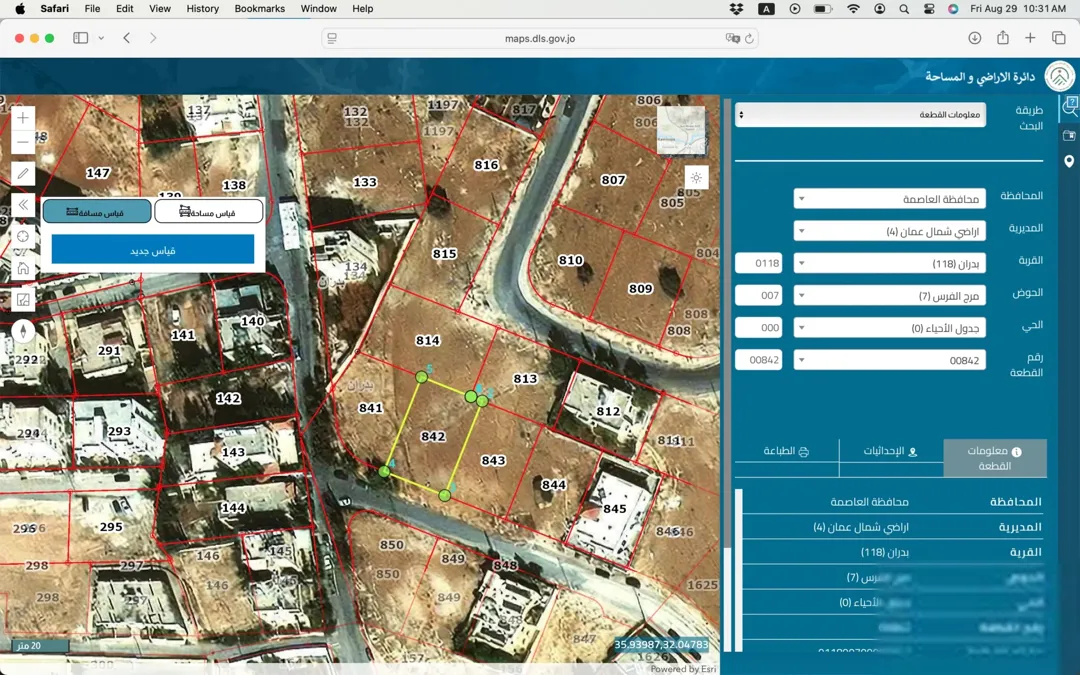
Task: Go to the map home extent
Action: pos(23,268)
